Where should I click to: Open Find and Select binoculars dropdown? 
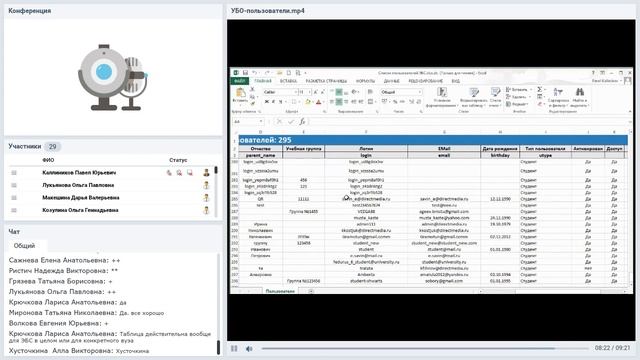[x=580, y=97]
